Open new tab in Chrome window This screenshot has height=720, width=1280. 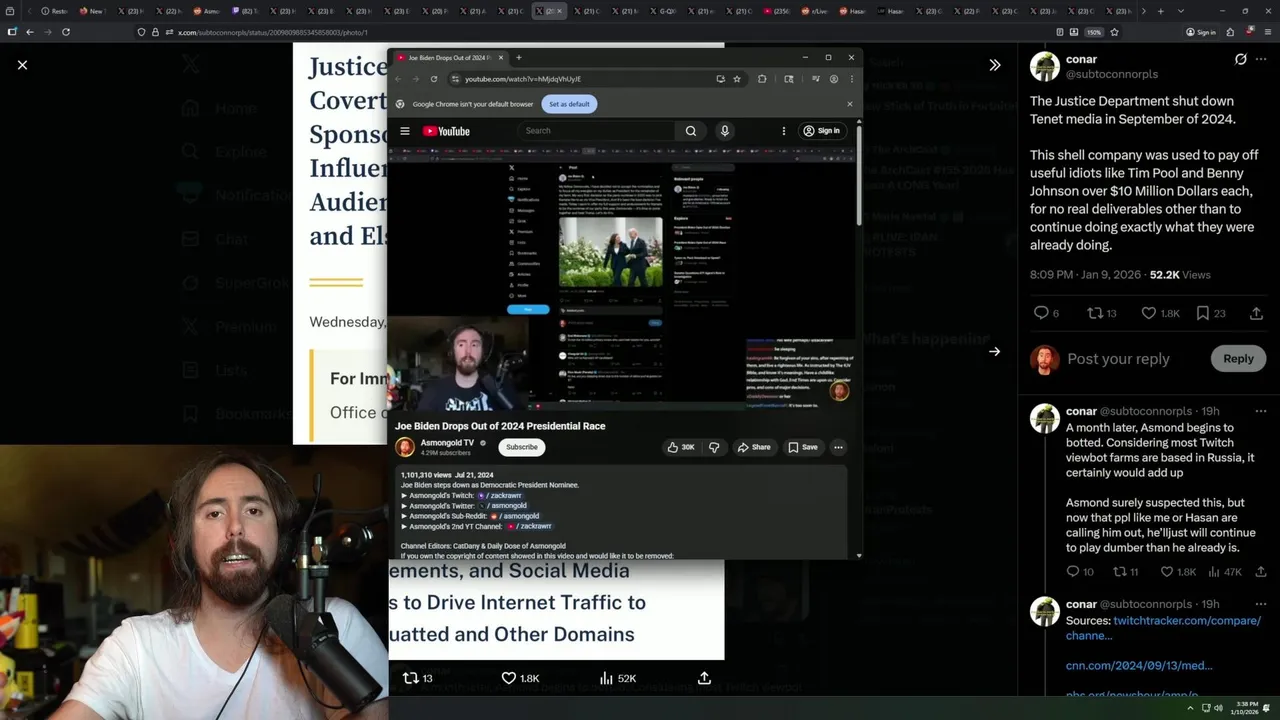(x=518, y=58)
